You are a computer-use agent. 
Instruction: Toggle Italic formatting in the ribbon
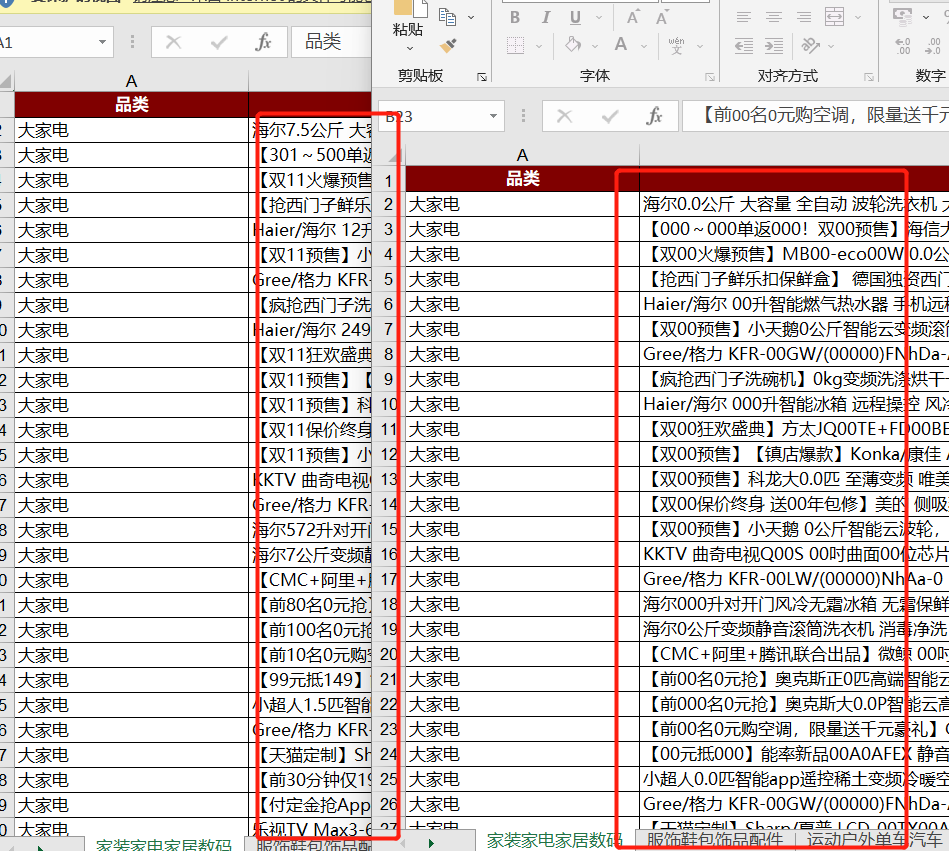[545, 17]
